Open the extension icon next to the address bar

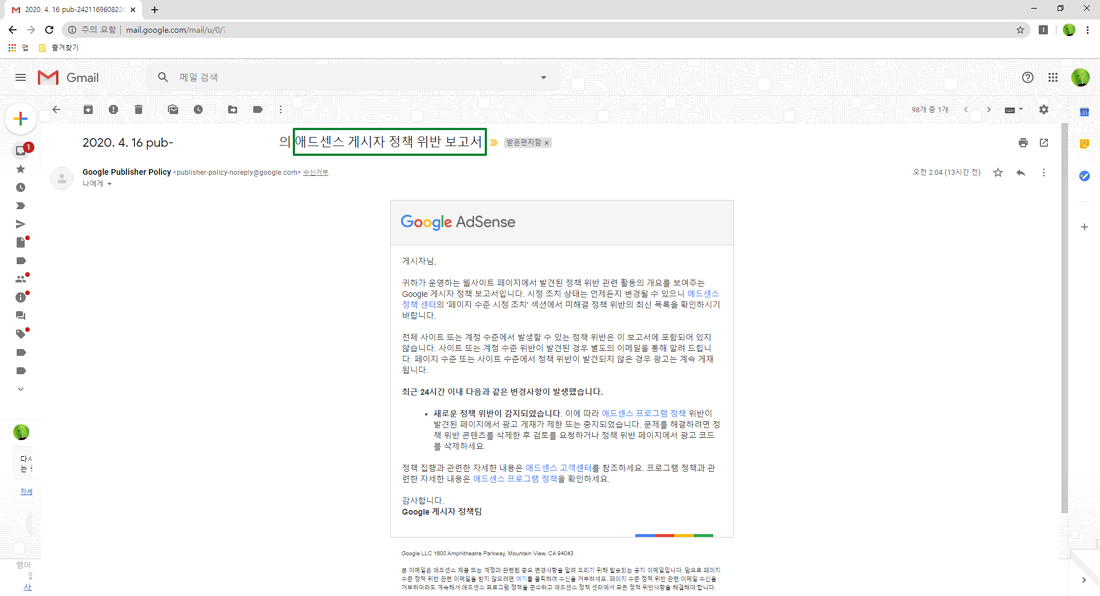point(1043,29)
